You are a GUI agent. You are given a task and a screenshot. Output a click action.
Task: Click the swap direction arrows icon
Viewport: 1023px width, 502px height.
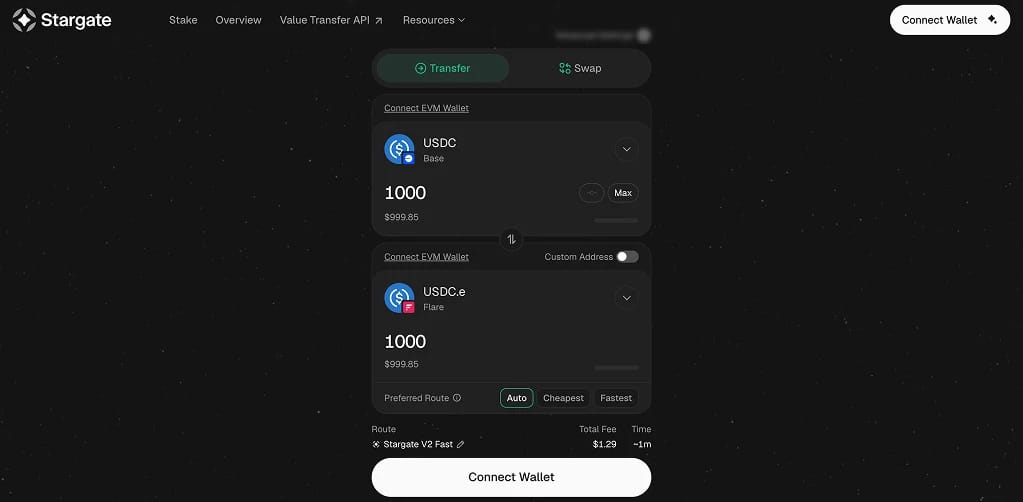[512, 239]
